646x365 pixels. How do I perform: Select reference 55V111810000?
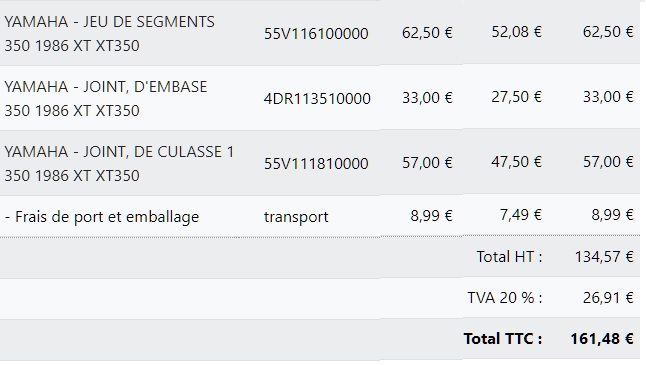316,164
